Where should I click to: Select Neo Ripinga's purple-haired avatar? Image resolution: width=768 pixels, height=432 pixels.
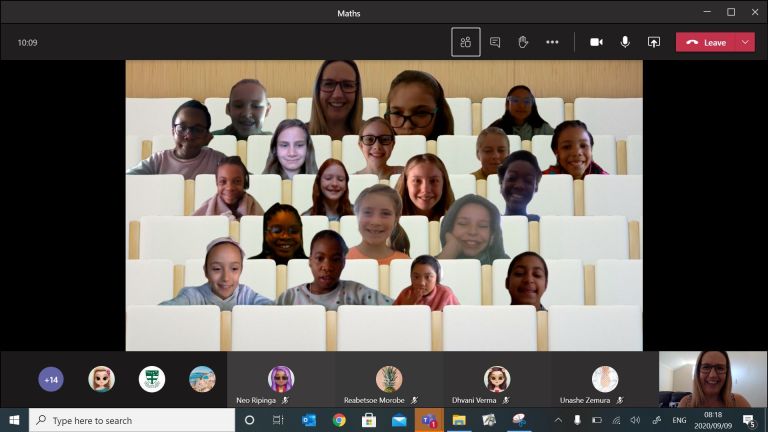click(281, 379)
